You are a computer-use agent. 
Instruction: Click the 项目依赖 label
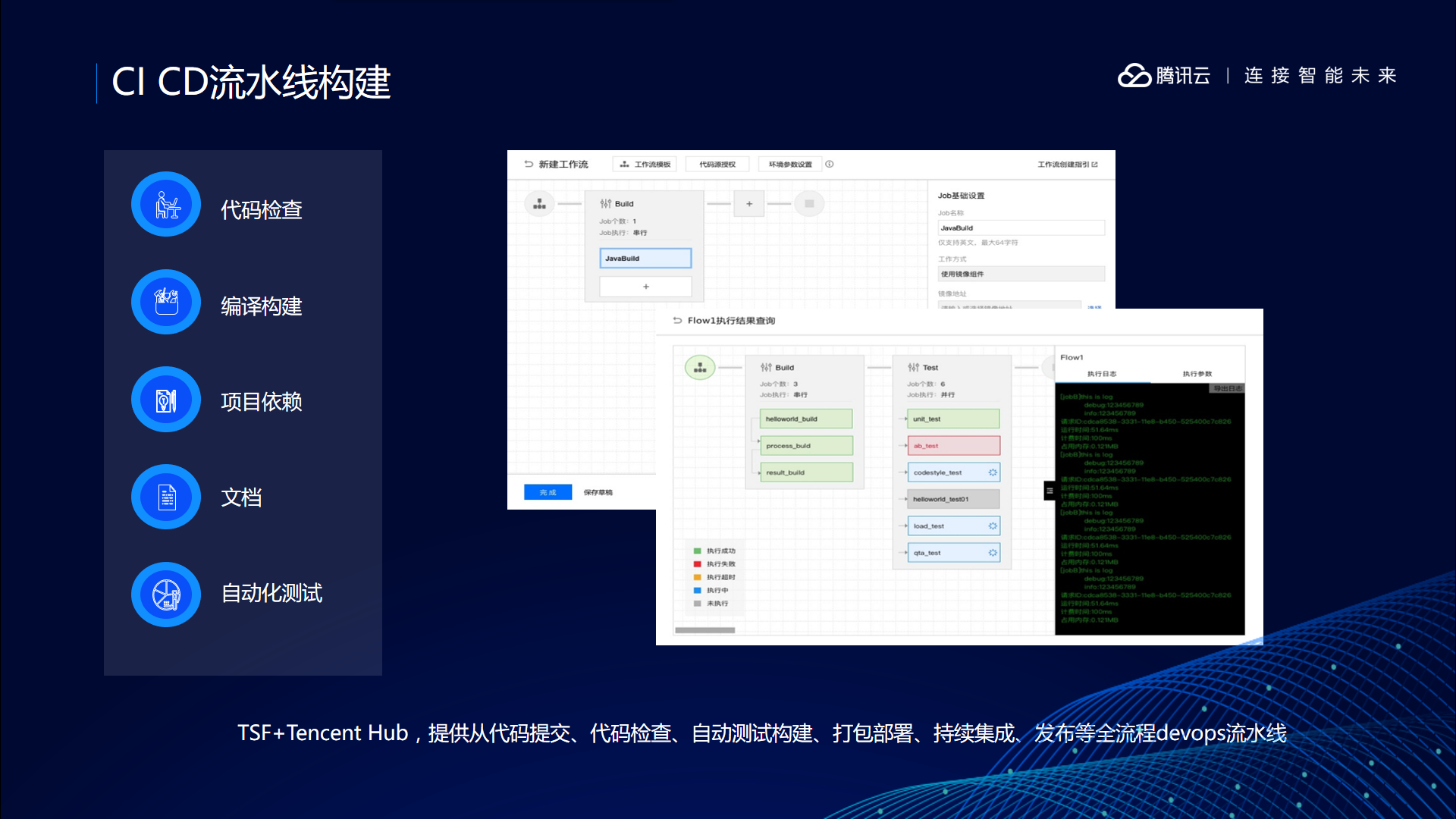click(262, 401)
